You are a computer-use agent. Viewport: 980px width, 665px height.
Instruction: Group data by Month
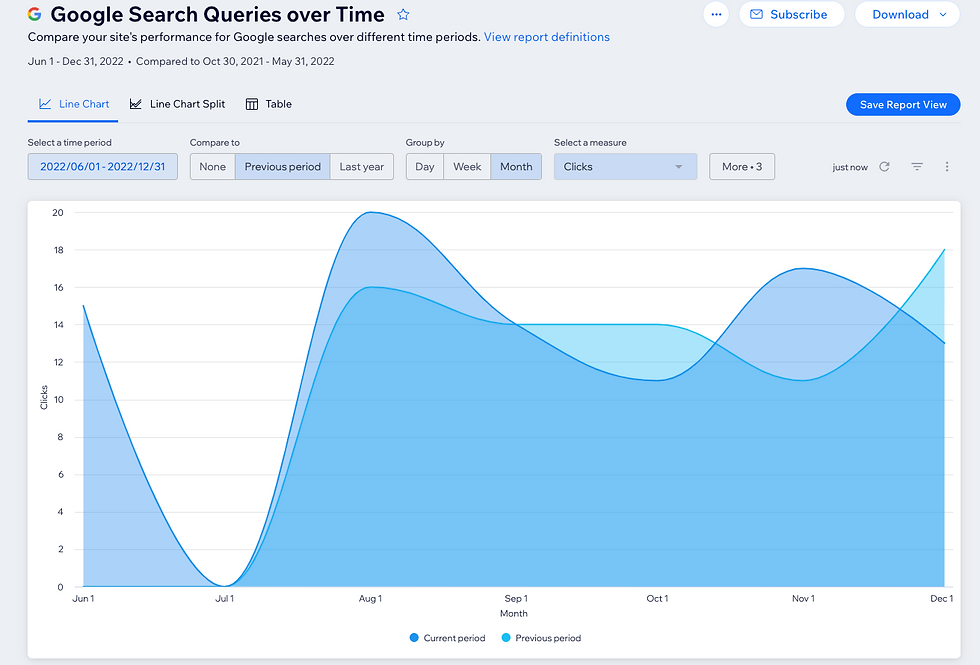coord(516,167)
